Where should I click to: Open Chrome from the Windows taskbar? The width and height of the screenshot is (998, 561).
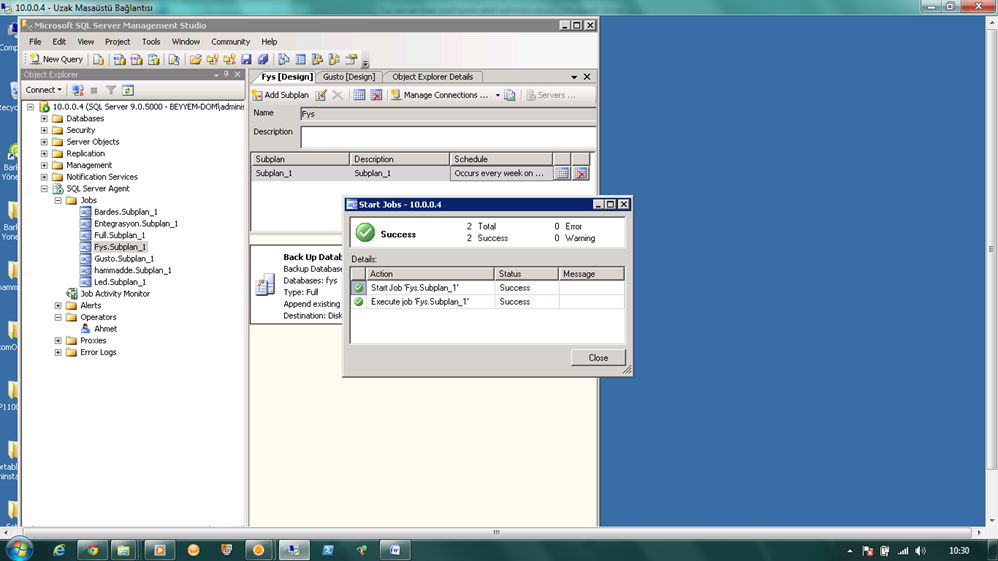point(92,550)
